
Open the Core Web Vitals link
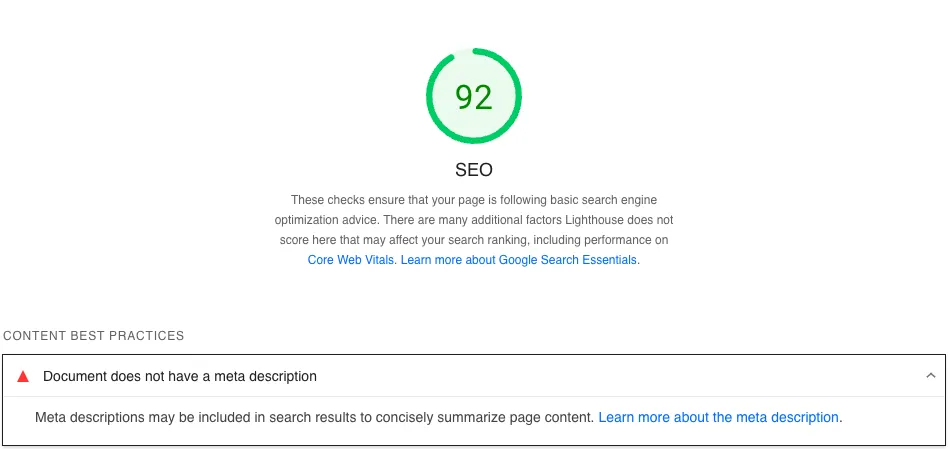point(352,260)
